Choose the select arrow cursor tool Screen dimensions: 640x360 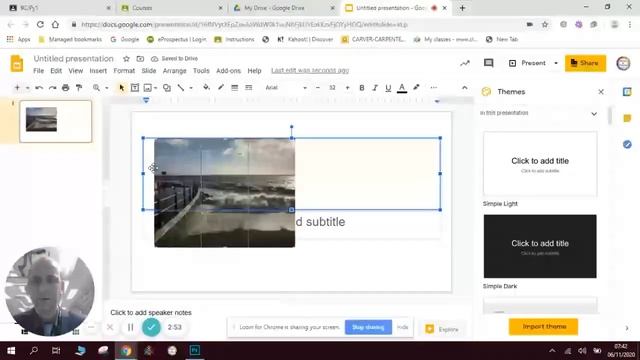click(x=122, y=88)
